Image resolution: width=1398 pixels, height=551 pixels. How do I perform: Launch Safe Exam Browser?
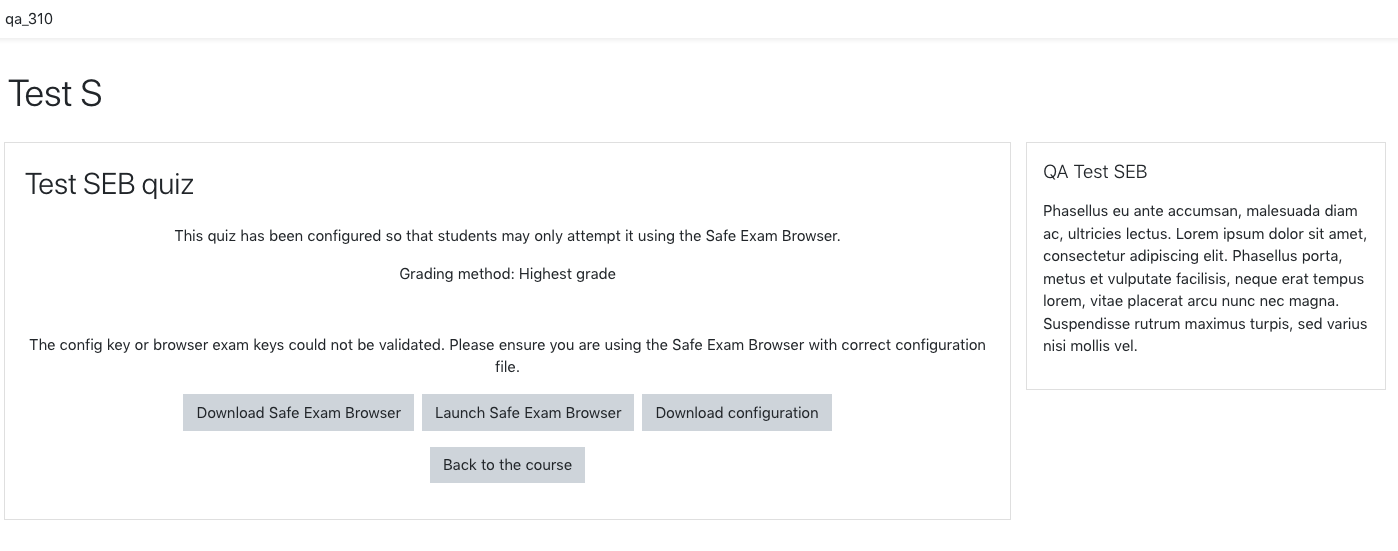tap(528, 412)
